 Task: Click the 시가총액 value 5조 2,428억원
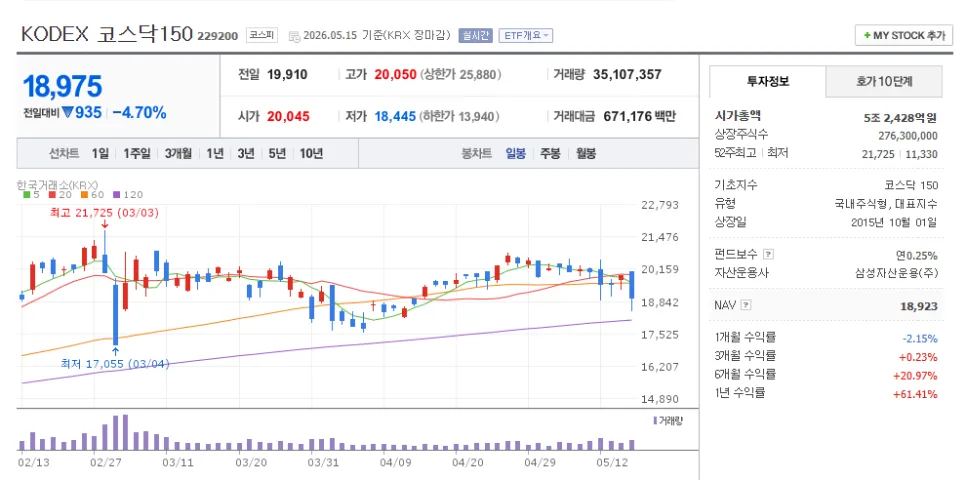901,117
